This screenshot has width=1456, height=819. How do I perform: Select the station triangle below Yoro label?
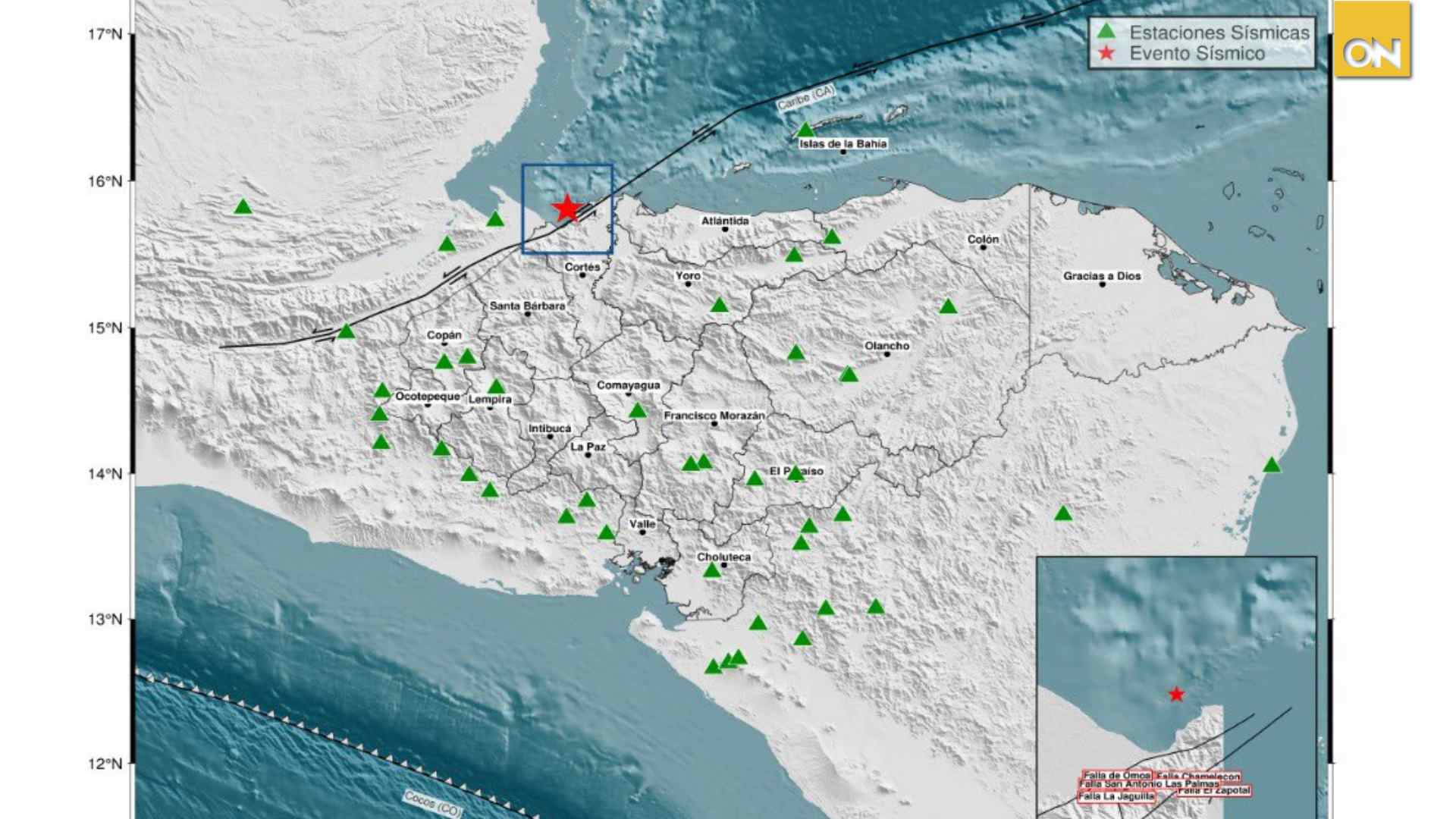[x=719, y=306]
